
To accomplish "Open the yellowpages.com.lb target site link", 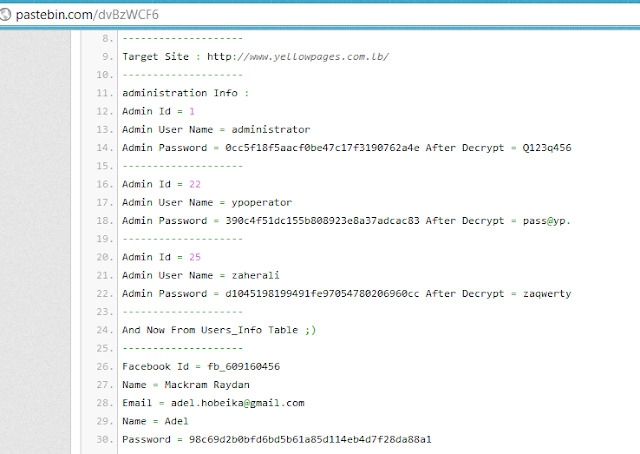I will pyautogui.click(x=298, y=56).
